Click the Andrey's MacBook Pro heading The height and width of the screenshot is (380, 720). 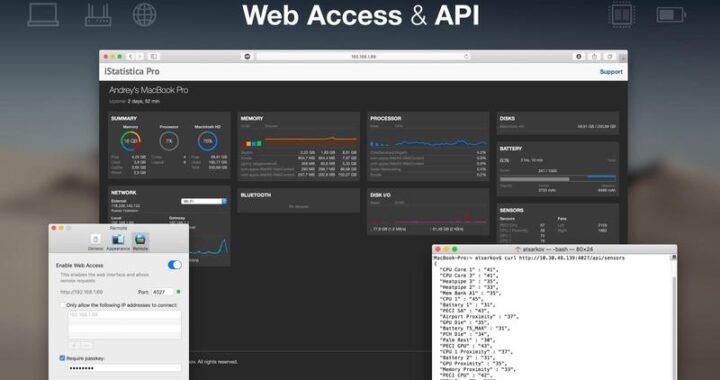click(148, 90)
